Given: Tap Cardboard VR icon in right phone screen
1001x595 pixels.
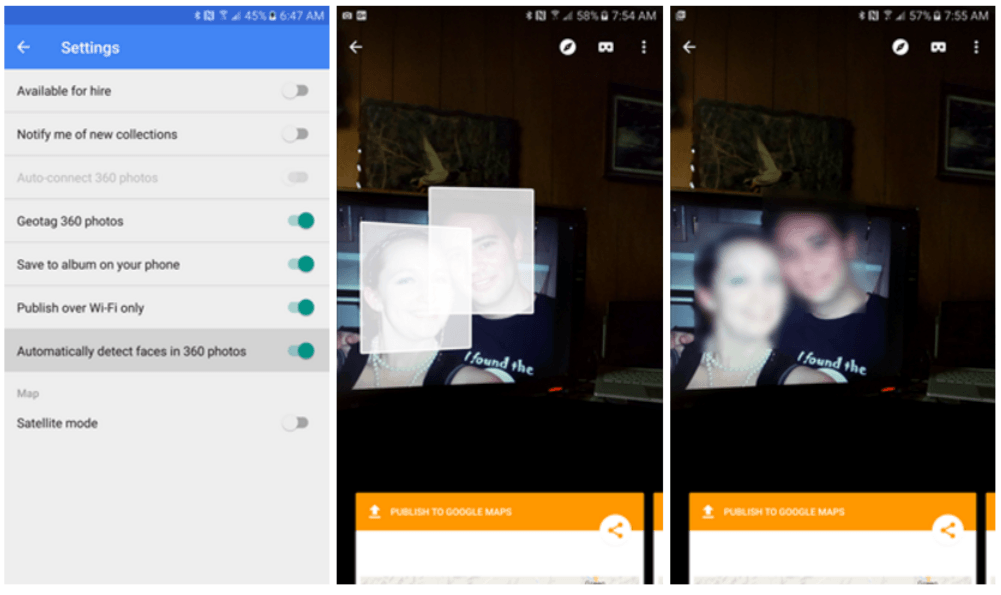Looking at the screenshot, I should (x=939, y=47).
